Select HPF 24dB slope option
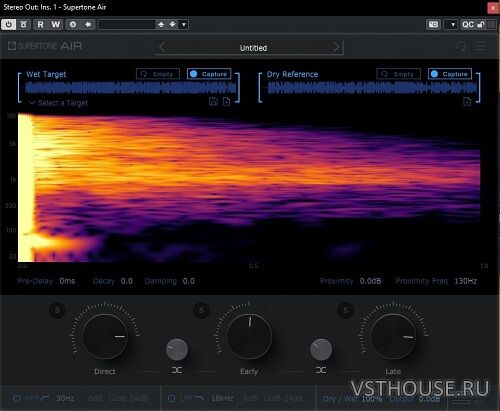 [137, 398]
